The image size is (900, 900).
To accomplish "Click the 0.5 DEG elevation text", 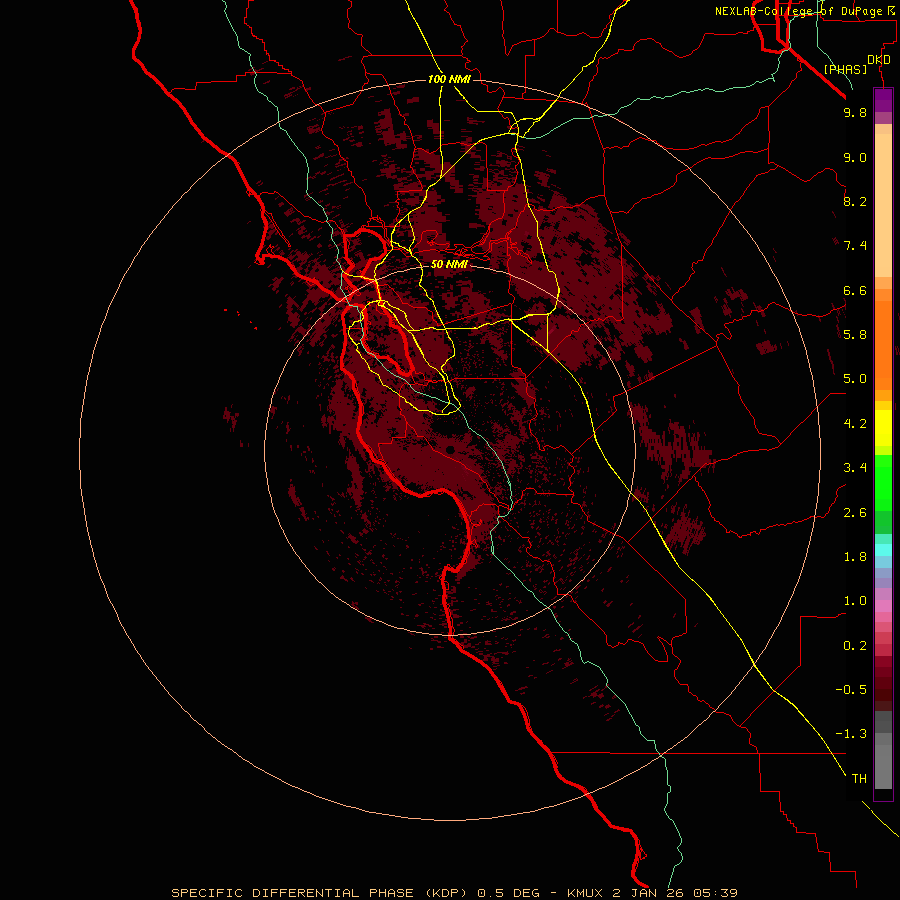I will [x=509, y=893].
